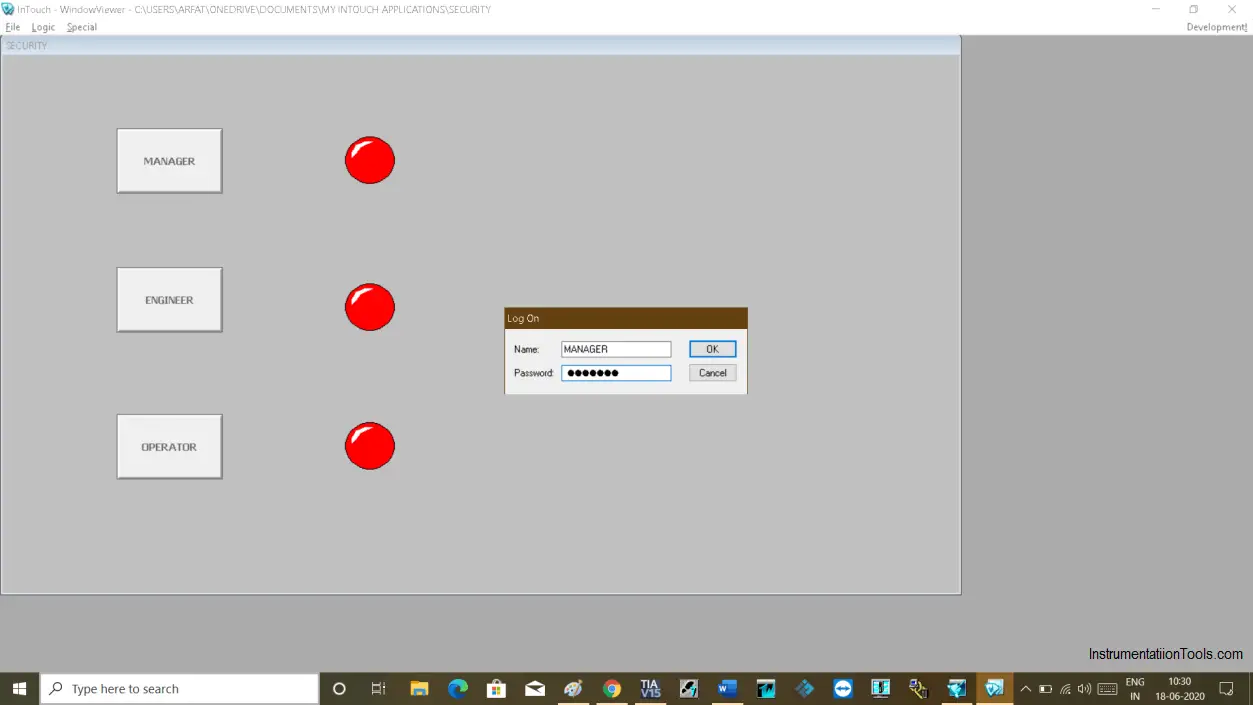Viewport: 1253px width, 705px height.
Task: Click the ENGINEER button
Action: (x=169, y=300)
